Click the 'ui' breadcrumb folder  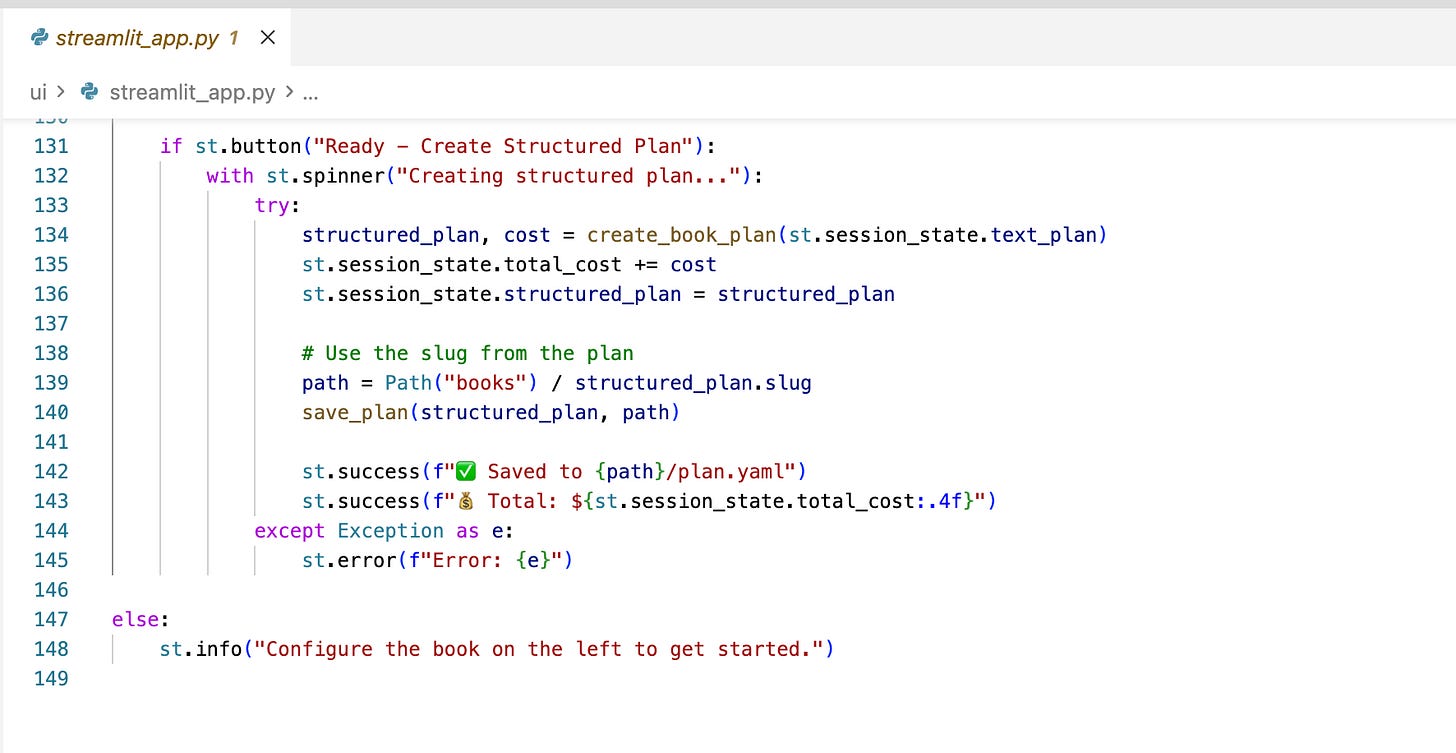pos(38,93)
